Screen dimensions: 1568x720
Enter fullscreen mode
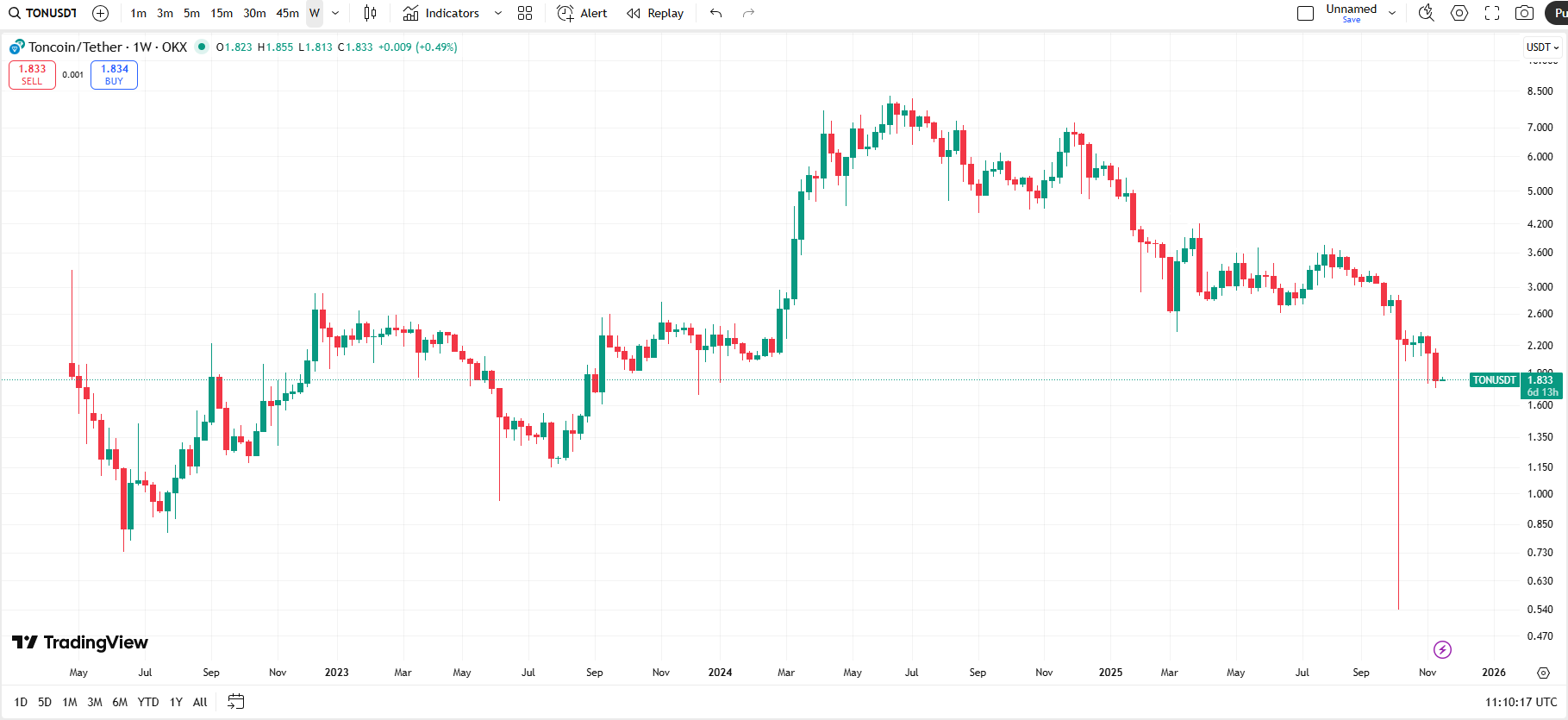pyautogui.click(x=1492, y=13)
